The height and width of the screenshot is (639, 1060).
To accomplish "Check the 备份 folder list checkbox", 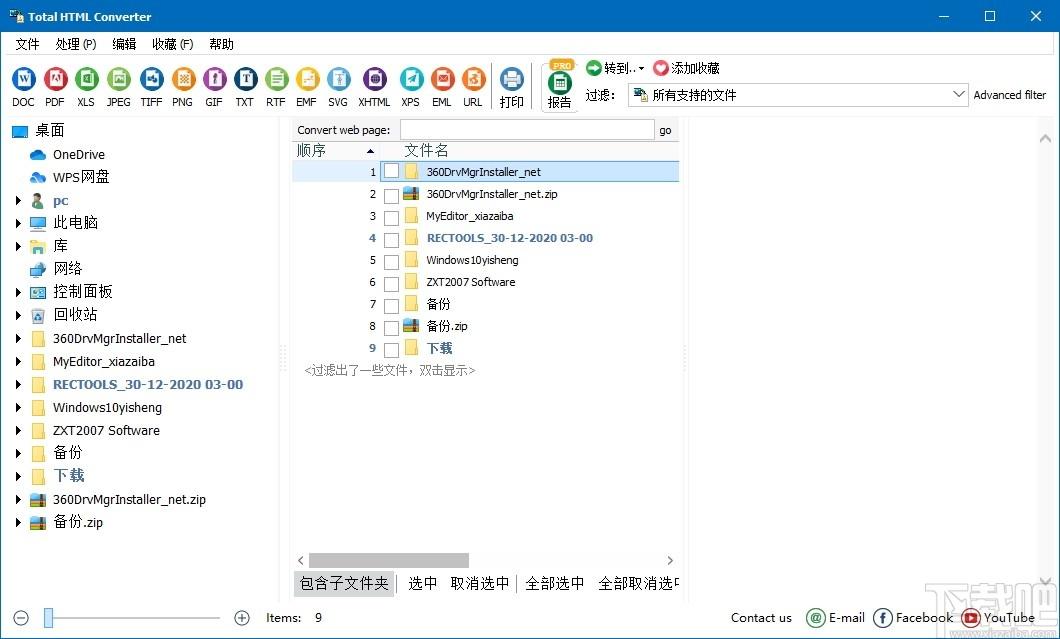I will click(391, 306).
